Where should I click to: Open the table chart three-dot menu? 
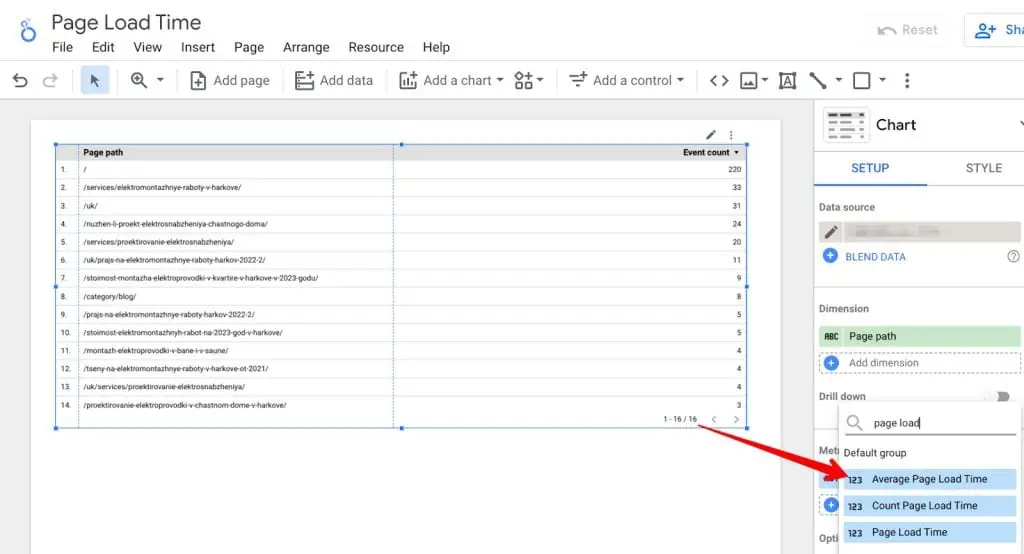731,135
